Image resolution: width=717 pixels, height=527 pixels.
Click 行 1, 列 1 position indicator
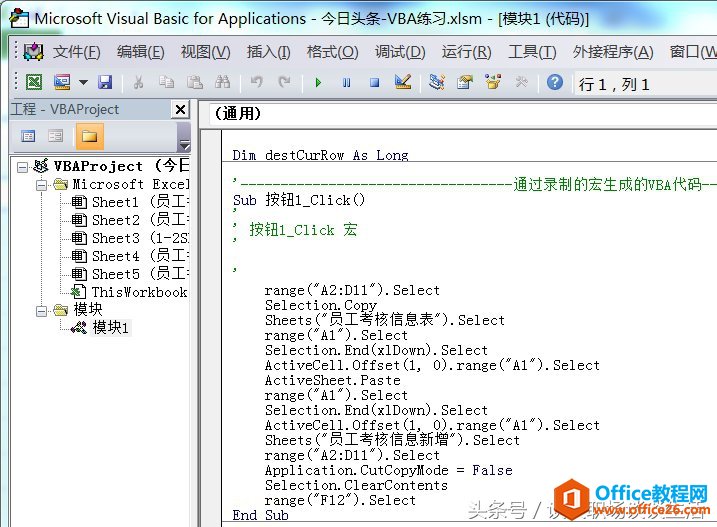point(614,85)
